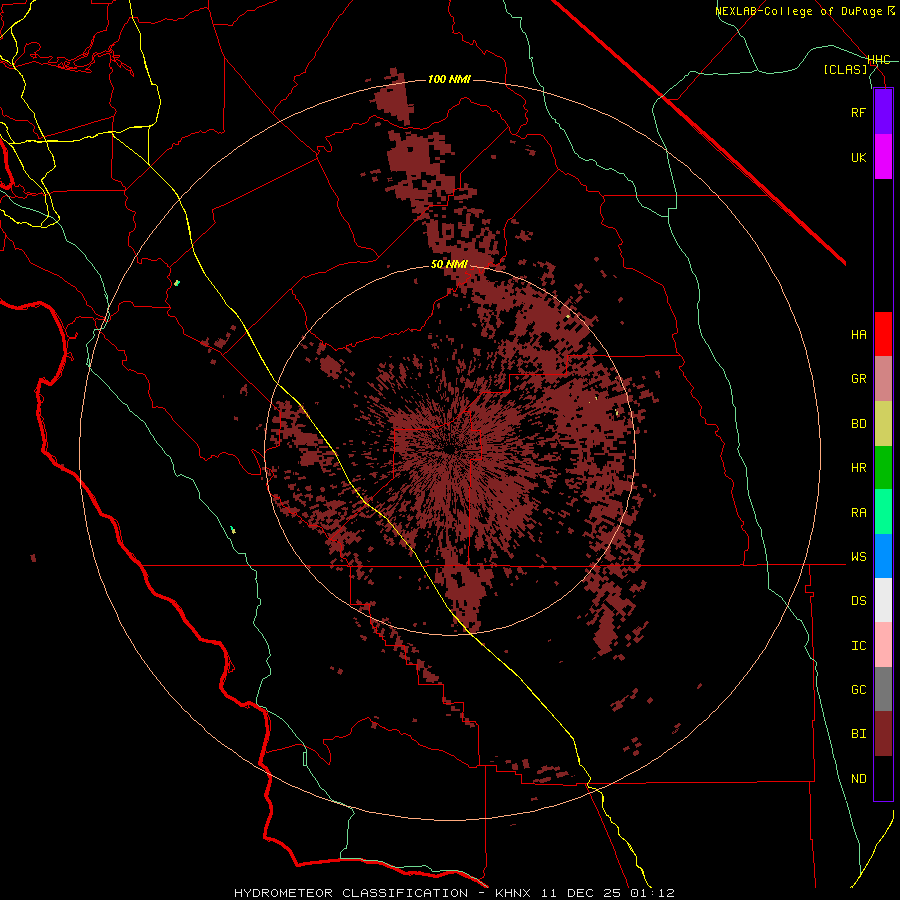This screenshot has height=900, width=900.
Task: Click the BI brown legend swatch
Action: pos(883,734)
